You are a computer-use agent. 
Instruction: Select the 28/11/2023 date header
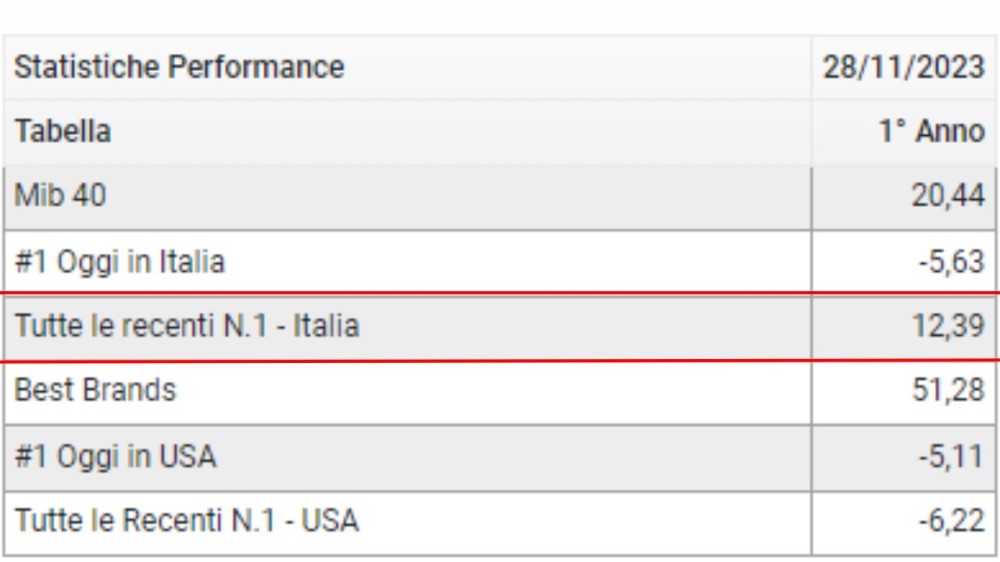click(x=903, y=68)
